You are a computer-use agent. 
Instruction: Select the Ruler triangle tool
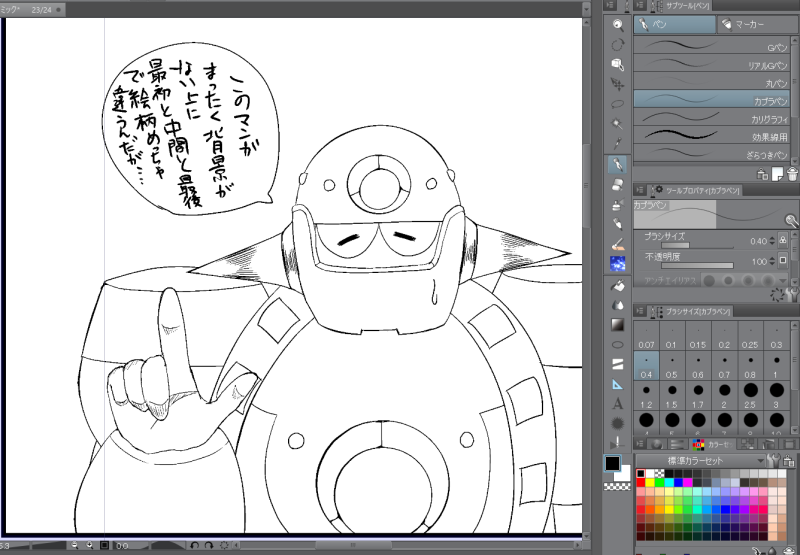pos(618,384)
